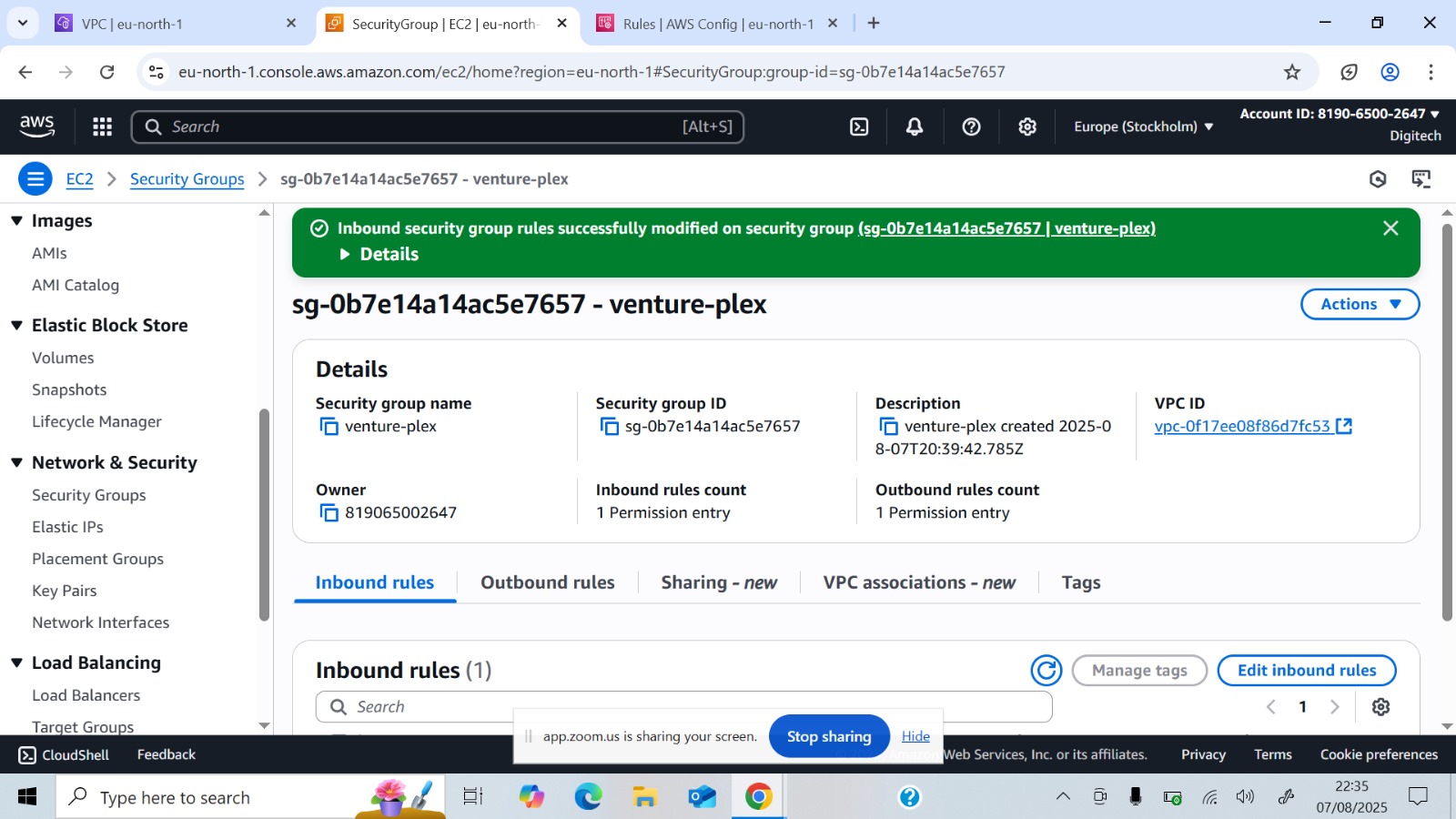The width and height of the screenshot is (1456, 819).
Task: Click the inbound rules Search filter field
Action: [684, 707]
